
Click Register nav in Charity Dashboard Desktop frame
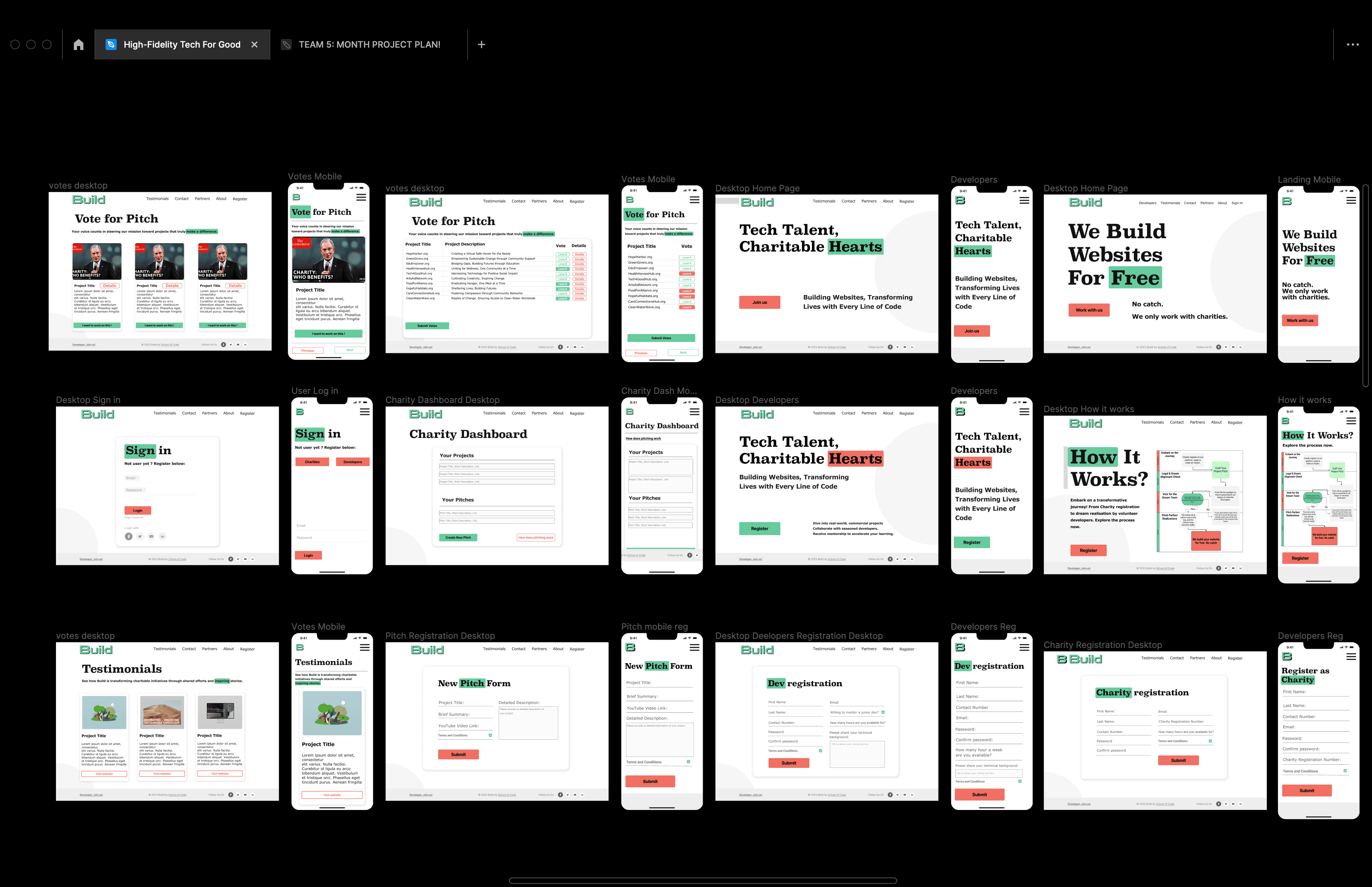(x=577, y=414)
